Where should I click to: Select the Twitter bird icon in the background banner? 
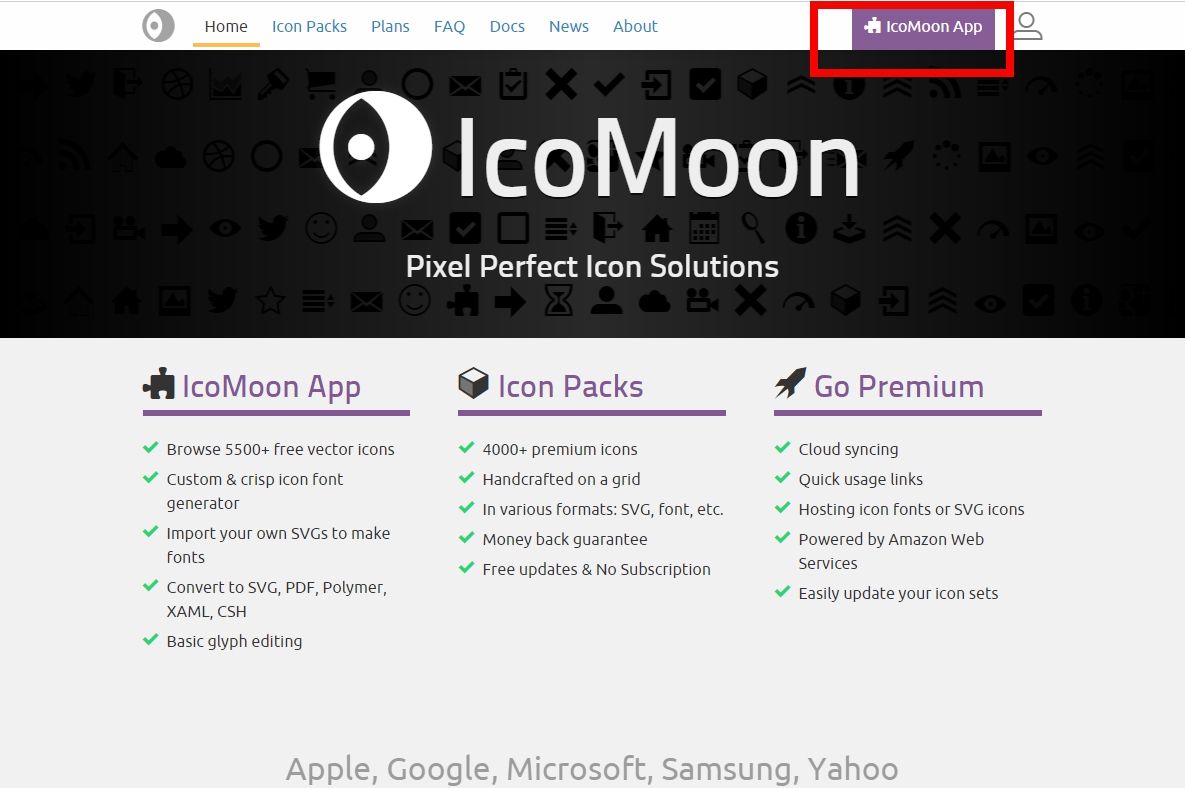tap(272, 227)
